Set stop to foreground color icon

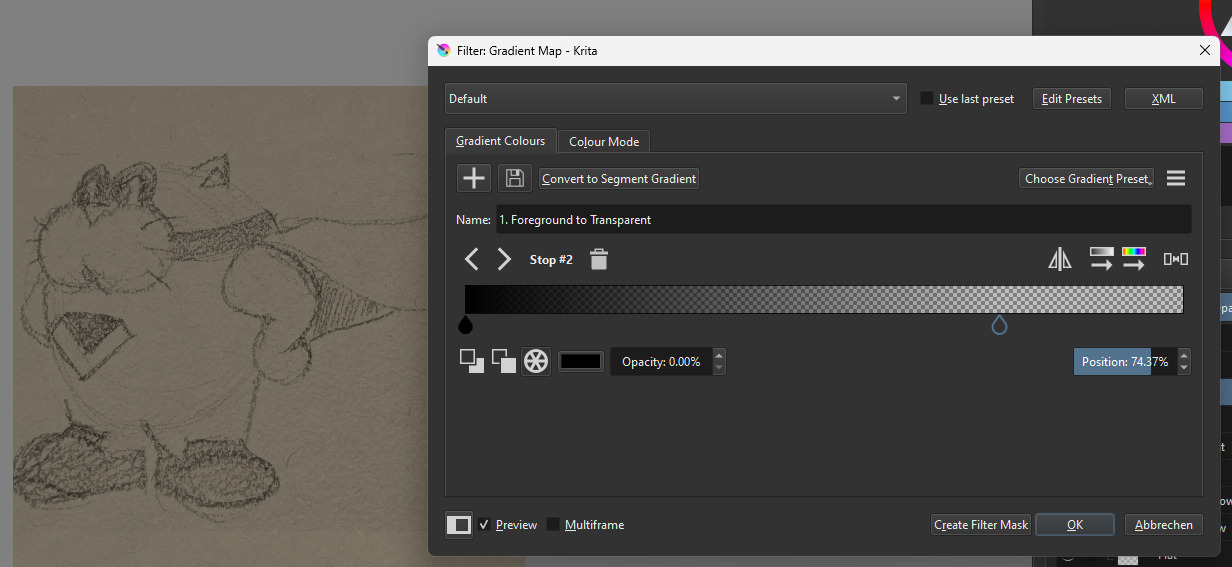click(471, 362)
